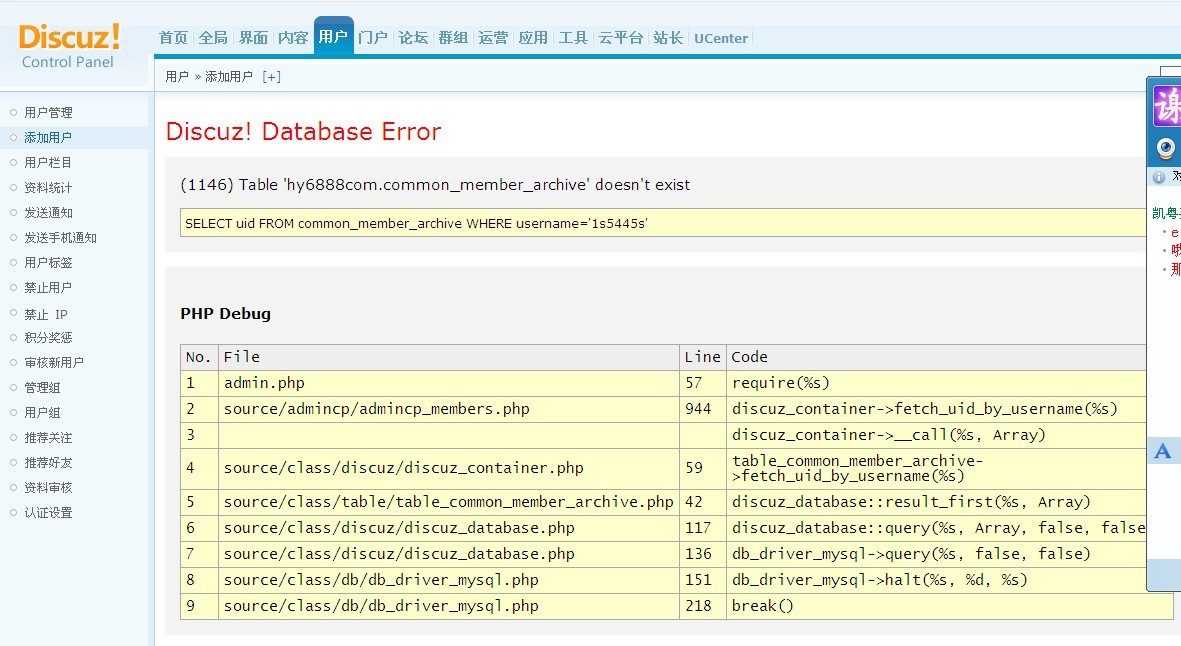The height and width of the screenshot is (646, 1181).
Task: Open 管理组 in the left sidebar
Action: 42,388
